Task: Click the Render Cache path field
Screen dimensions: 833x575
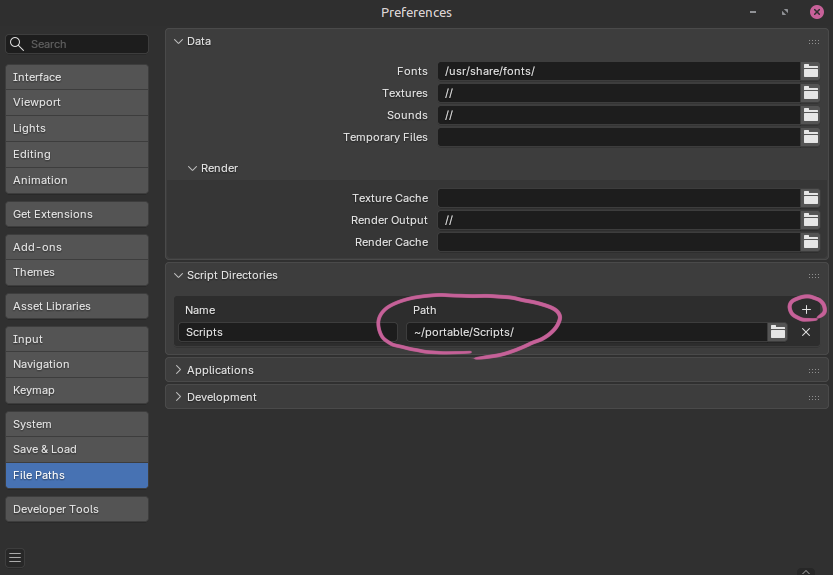Action: tap(619, 242)
